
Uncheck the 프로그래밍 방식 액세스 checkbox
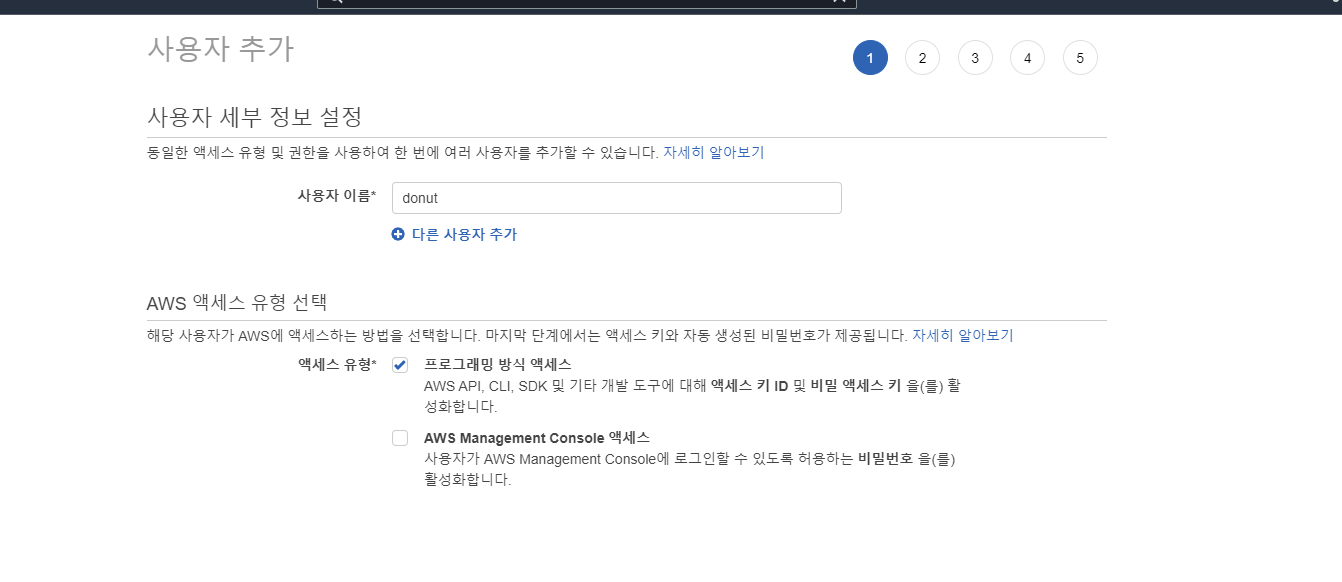pyautogui.click(x=400, y=365)
